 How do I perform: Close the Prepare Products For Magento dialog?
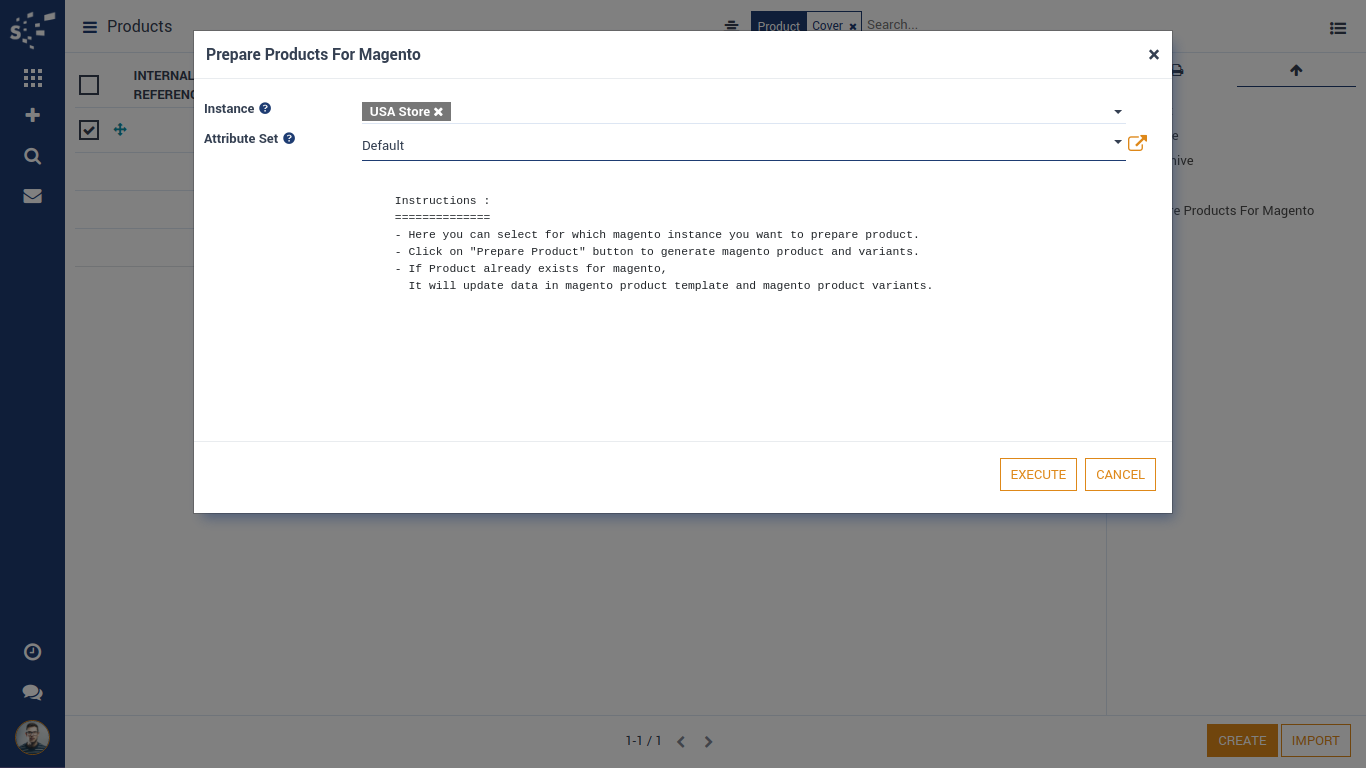click(x=1153, y=55)
